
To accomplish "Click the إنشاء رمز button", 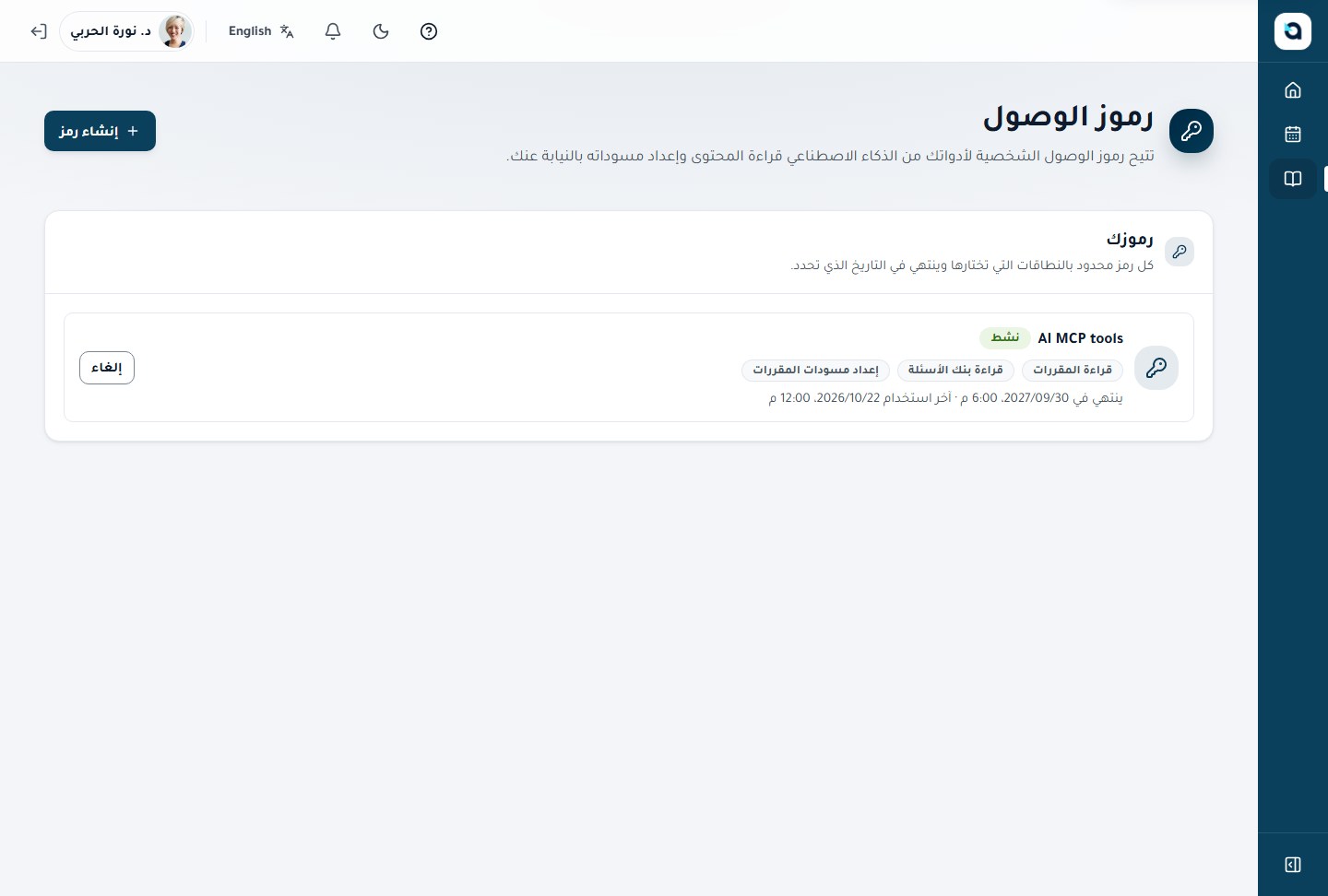I will tap(100, 131).
